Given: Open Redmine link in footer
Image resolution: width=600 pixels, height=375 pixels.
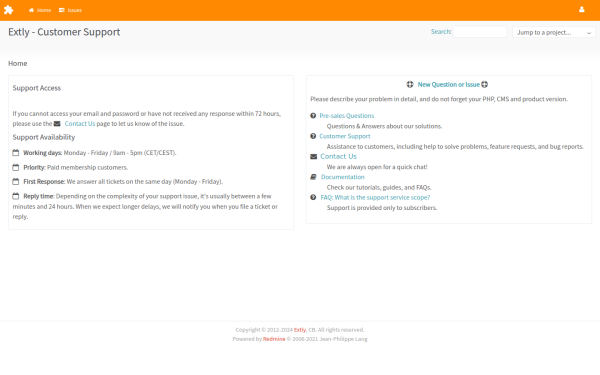Looking at the screenshot, I should 274,339.
